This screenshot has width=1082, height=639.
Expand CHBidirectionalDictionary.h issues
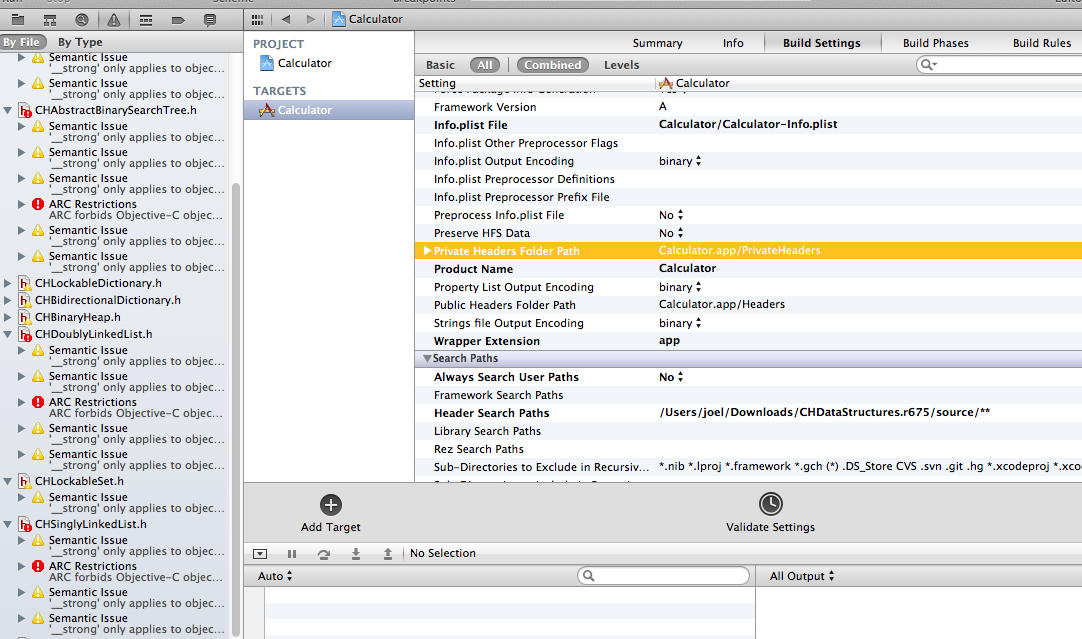pos(8,300)
